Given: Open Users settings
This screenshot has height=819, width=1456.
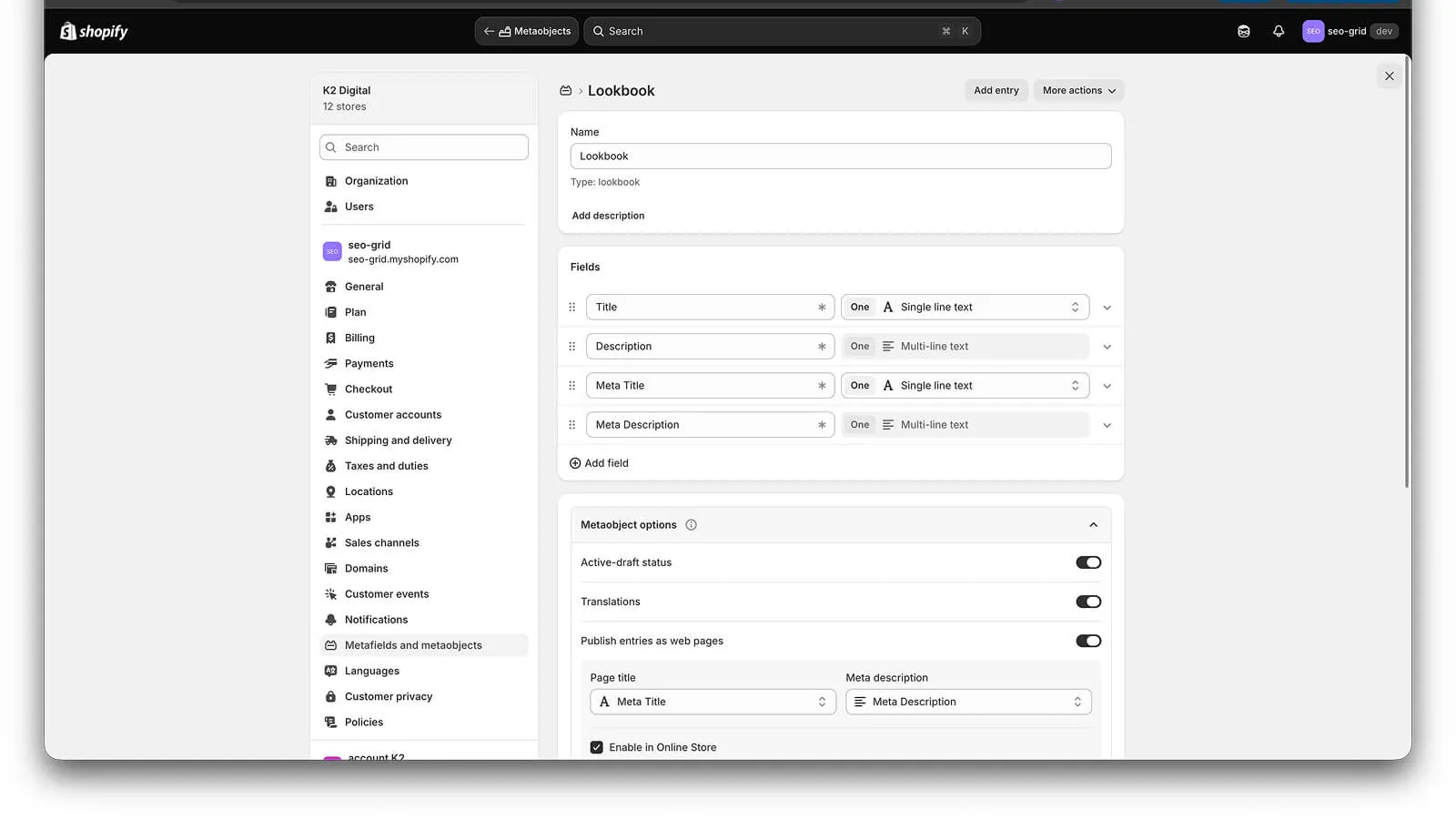Looking at the screenshot, I should 424,207.
